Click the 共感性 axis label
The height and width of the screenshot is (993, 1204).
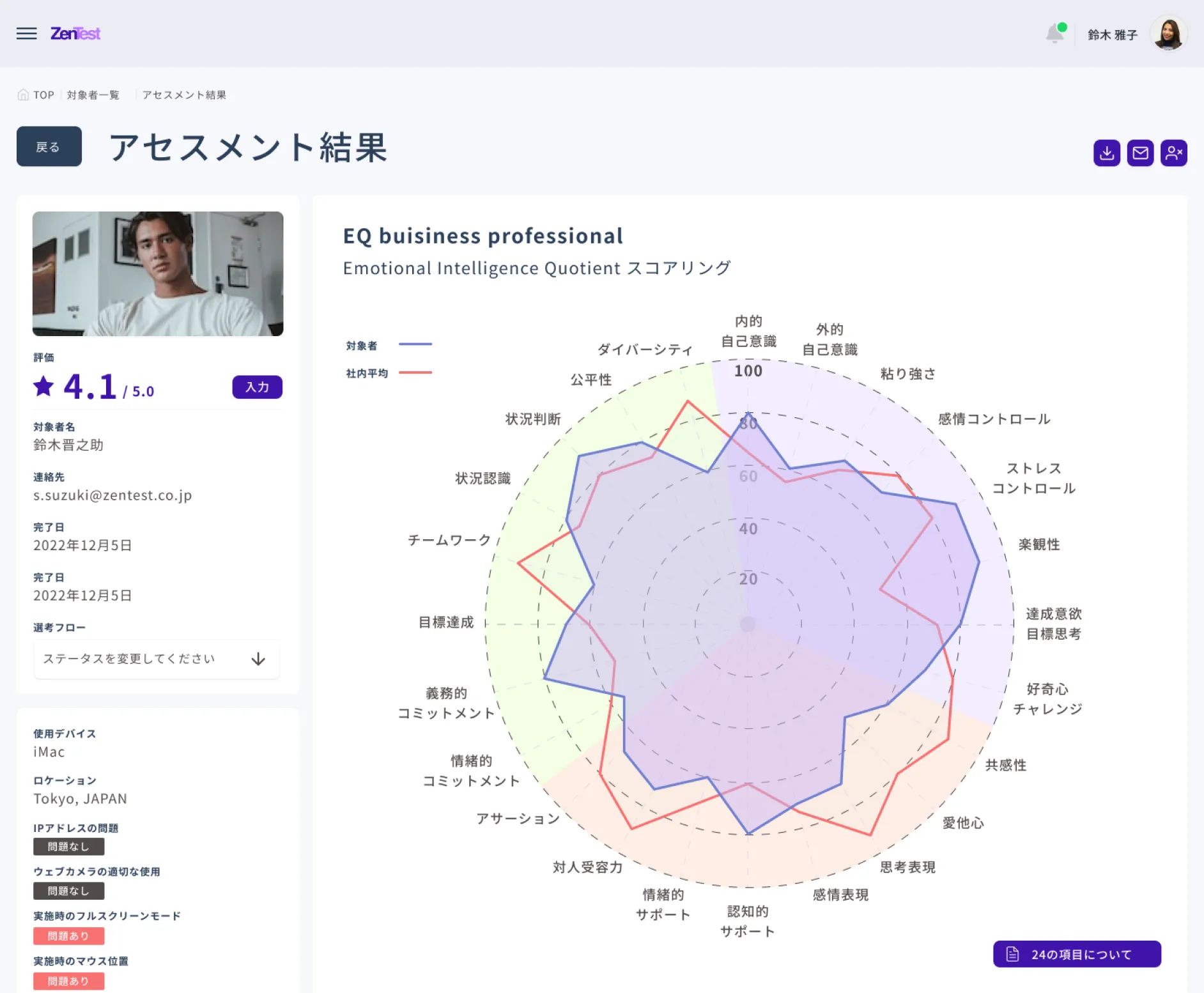coord(1005,765)
